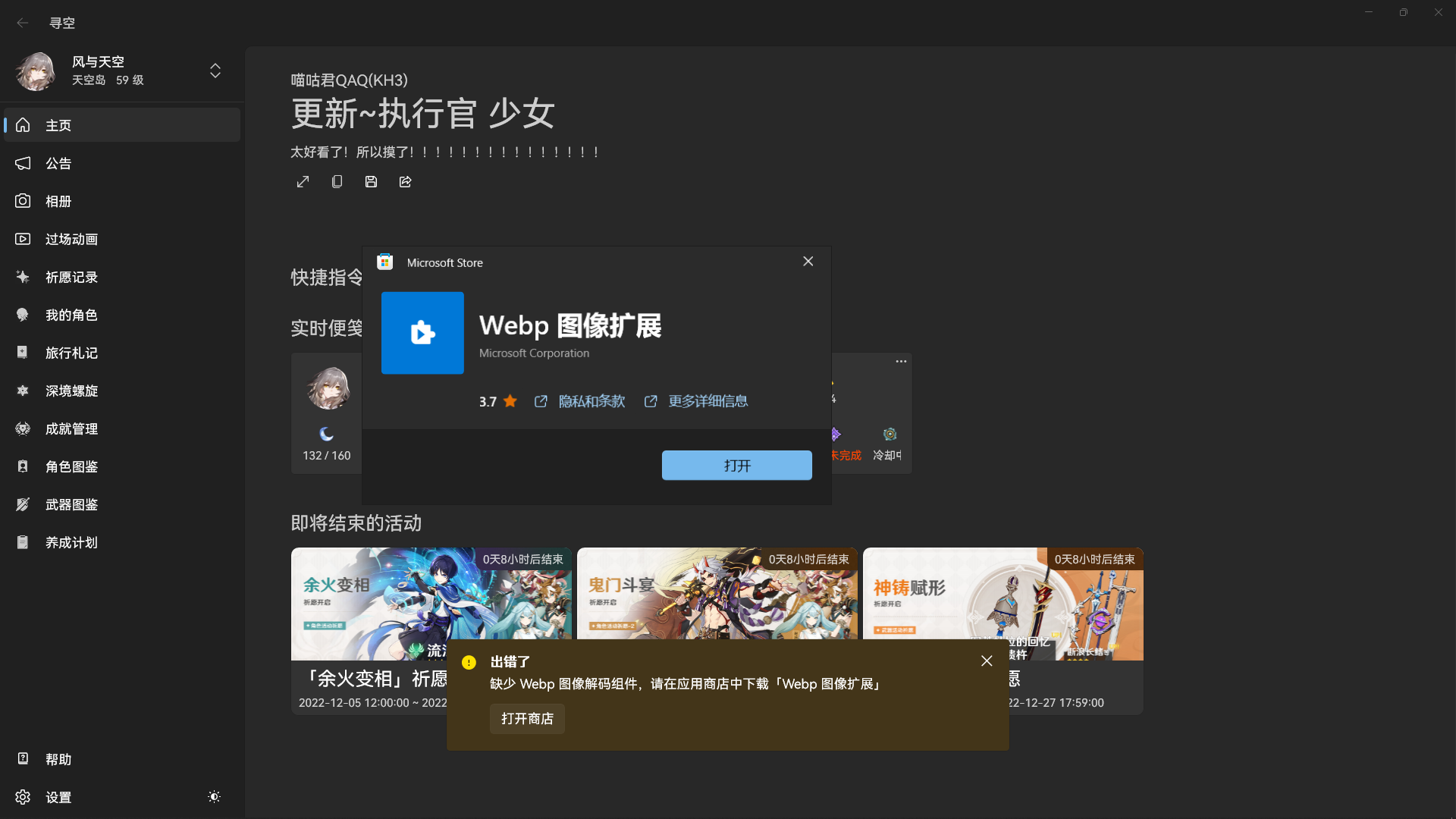
Task: Toggle the theme brightness next to 设置
Action: coord(213,797)
